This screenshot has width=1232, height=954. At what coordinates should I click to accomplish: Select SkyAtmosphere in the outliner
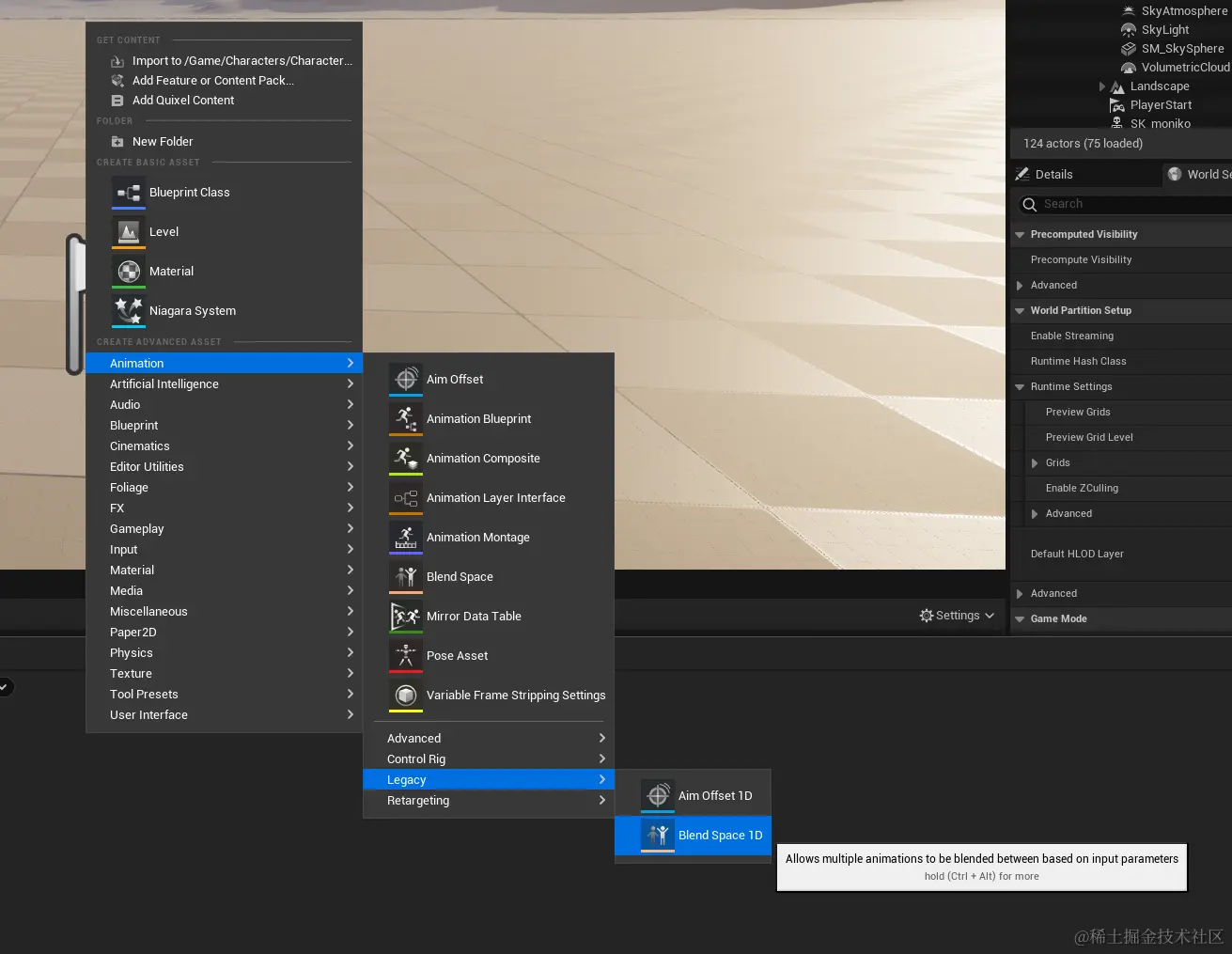pyautogui.click(x=1184, y=11)
